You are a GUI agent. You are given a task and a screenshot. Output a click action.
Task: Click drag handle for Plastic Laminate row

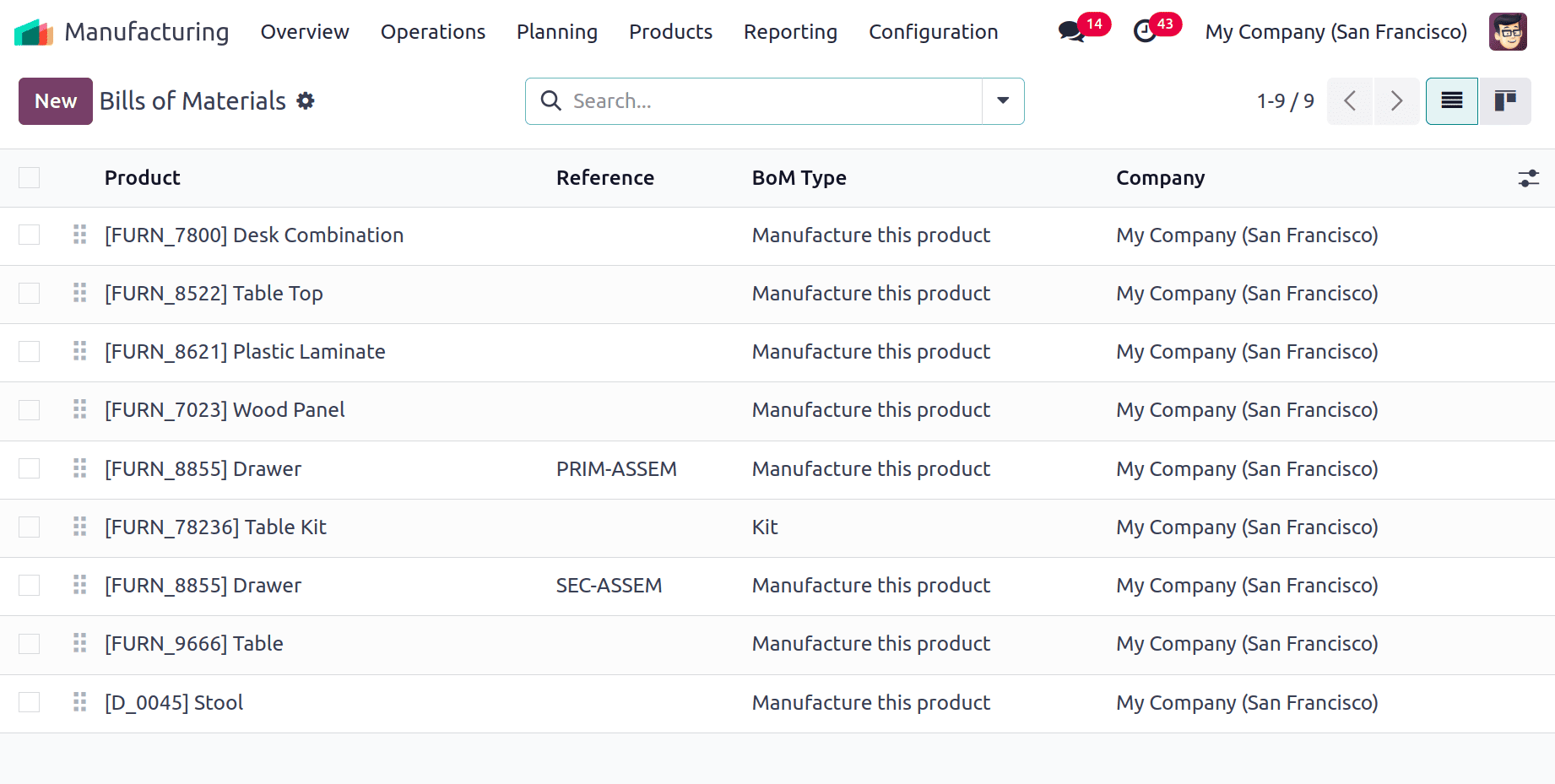click(80, 351)
